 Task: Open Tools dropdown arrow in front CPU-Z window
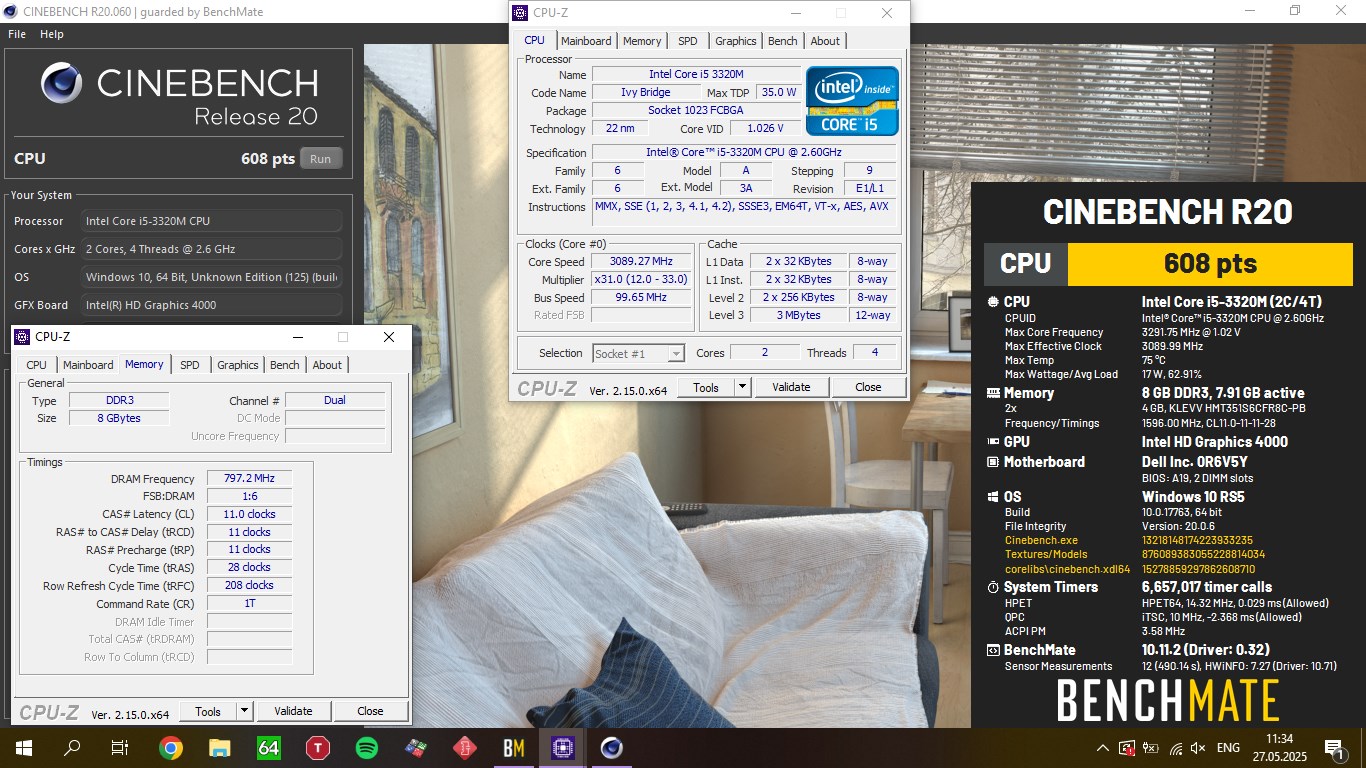[743, 387]
